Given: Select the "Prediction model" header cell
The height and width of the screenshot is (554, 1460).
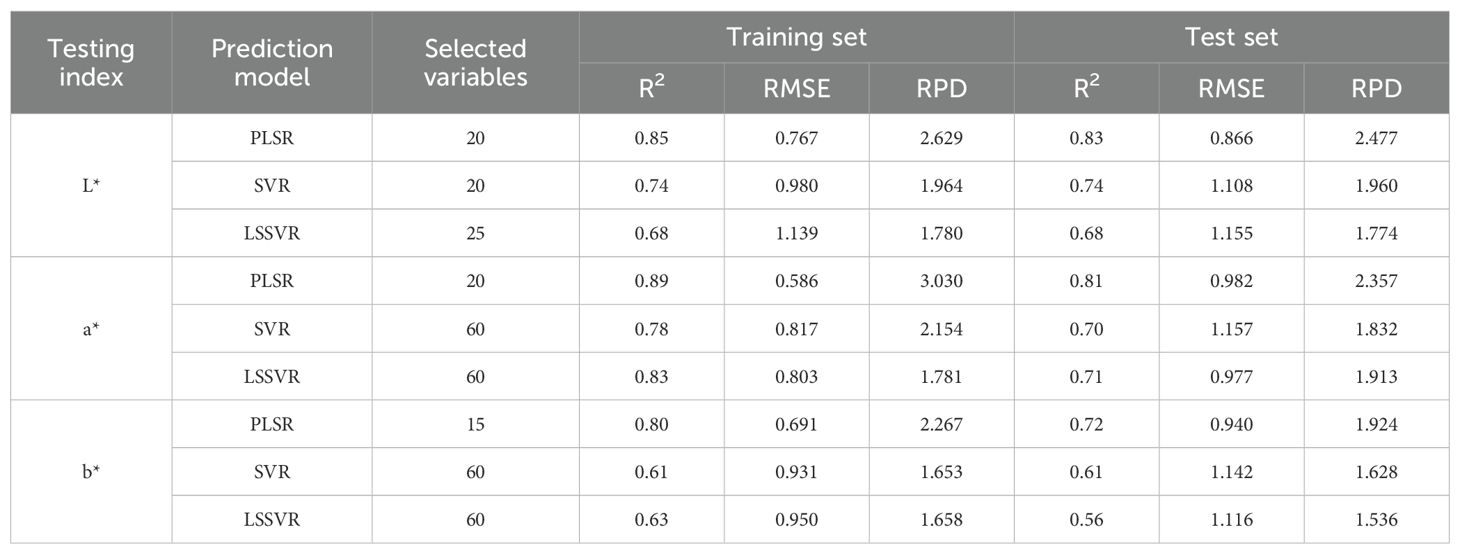Looking at the screenshot, I should pyautogui.click(x=271, y=62).
